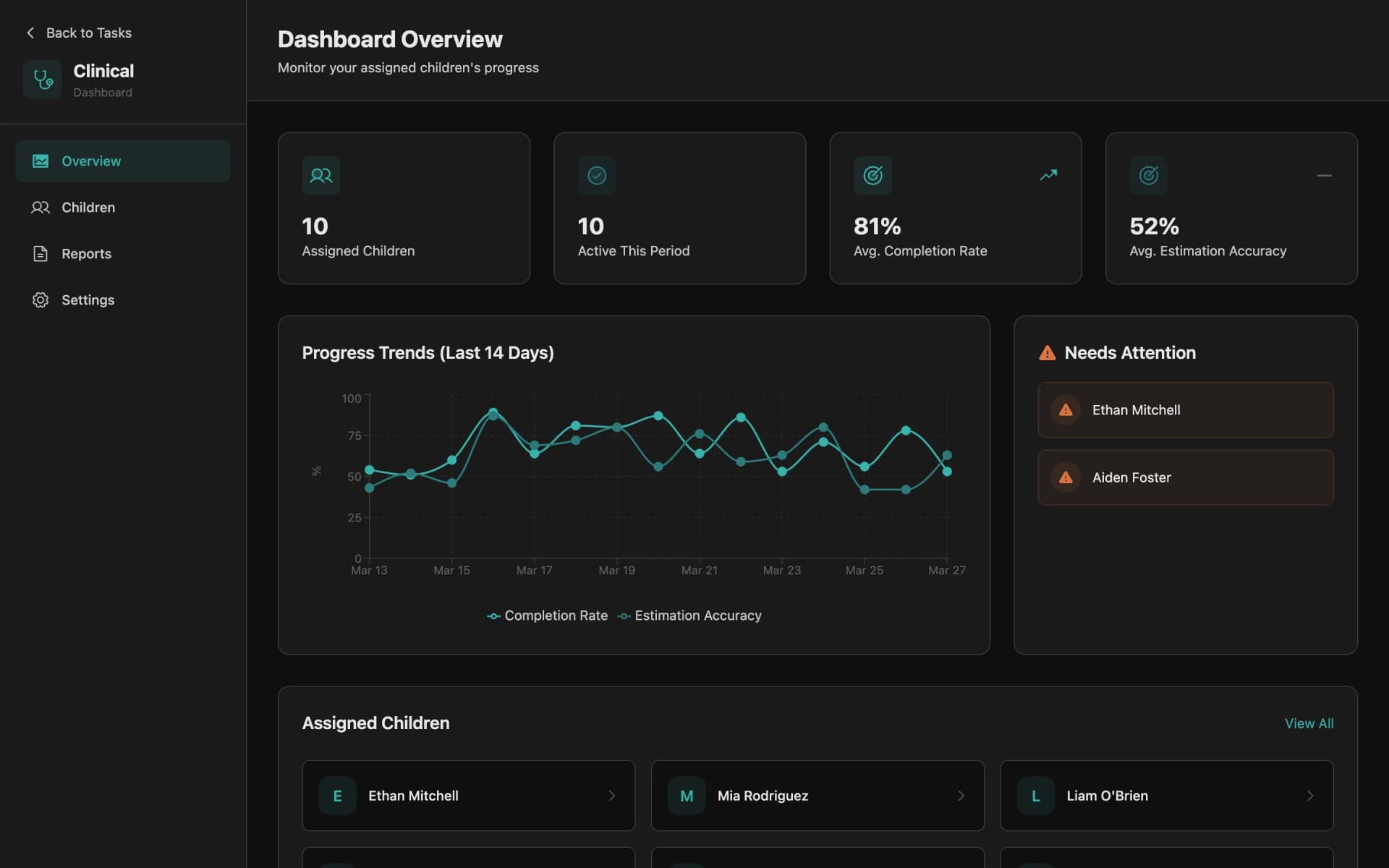Click the Reports document icon in sidebar
This screenshot has width=1389, height=868.
41,254
